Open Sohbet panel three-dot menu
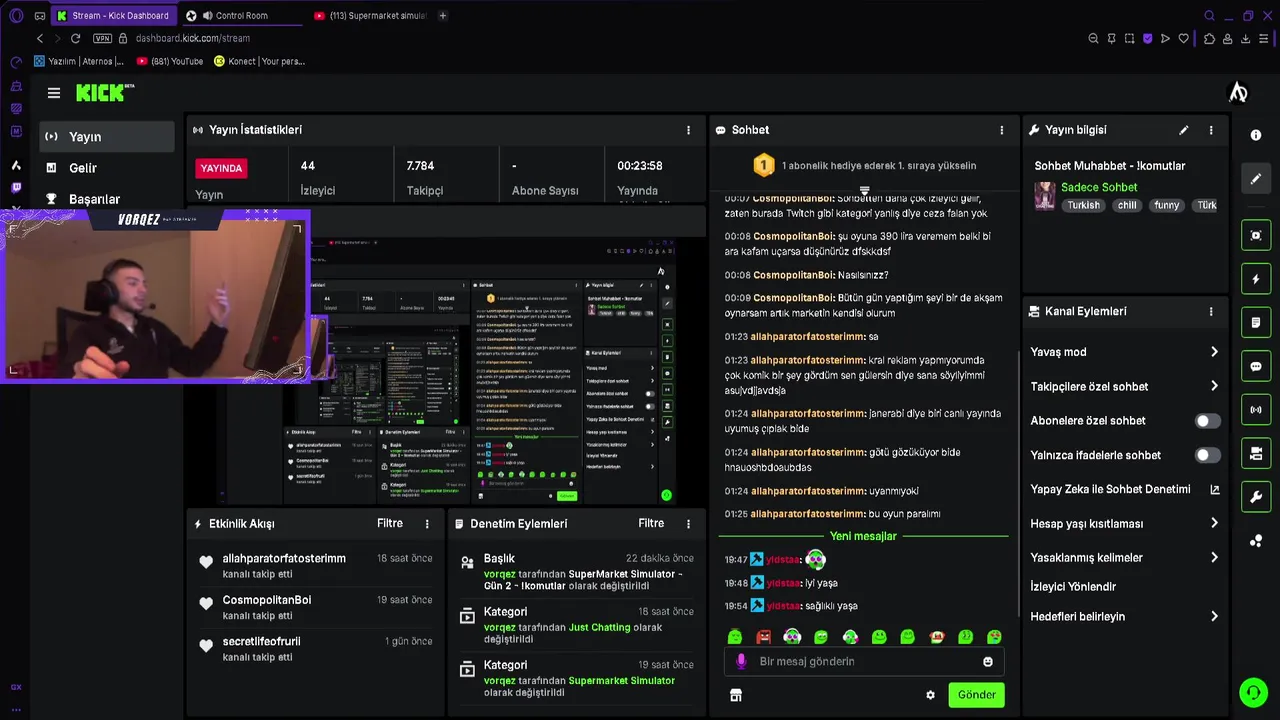 [1001, 130]
